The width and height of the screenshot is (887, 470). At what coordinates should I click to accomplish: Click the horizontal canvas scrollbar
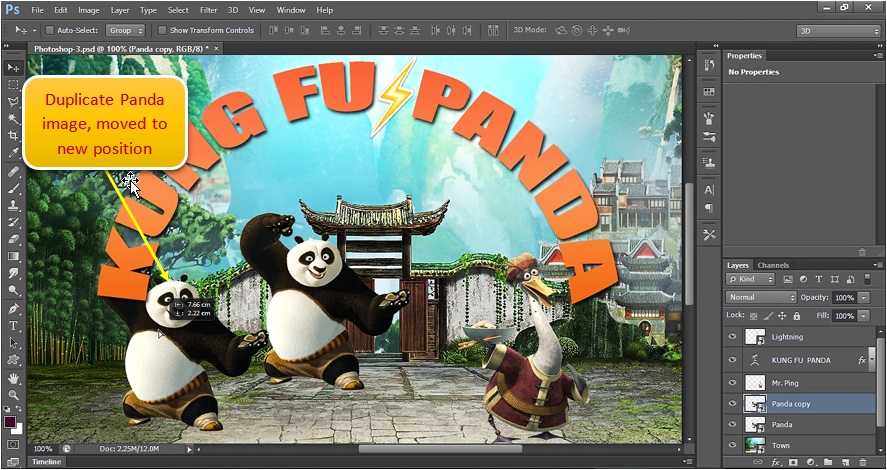click(440, 449)
